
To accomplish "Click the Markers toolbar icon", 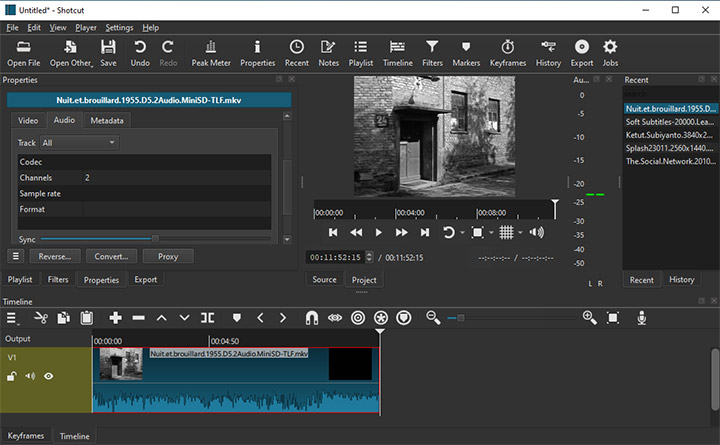I will (x=466, y=52).
